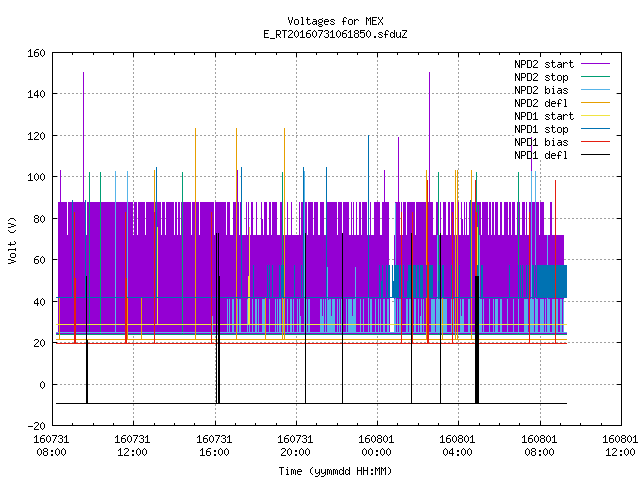Screen dimensions: 640x480
Task: Click the NPD2 bias legend label
Action: (541, 90)
